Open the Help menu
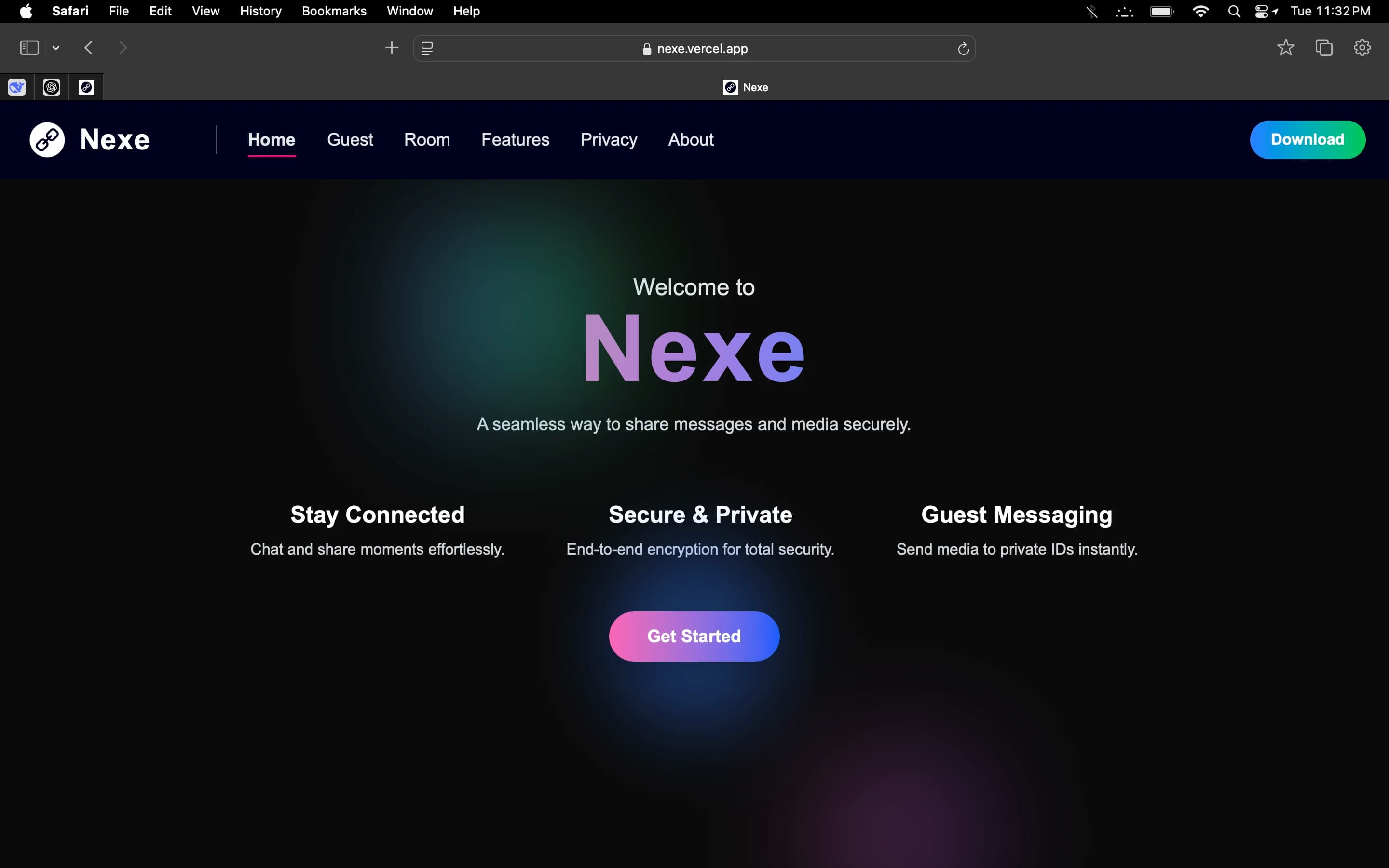 466,11
